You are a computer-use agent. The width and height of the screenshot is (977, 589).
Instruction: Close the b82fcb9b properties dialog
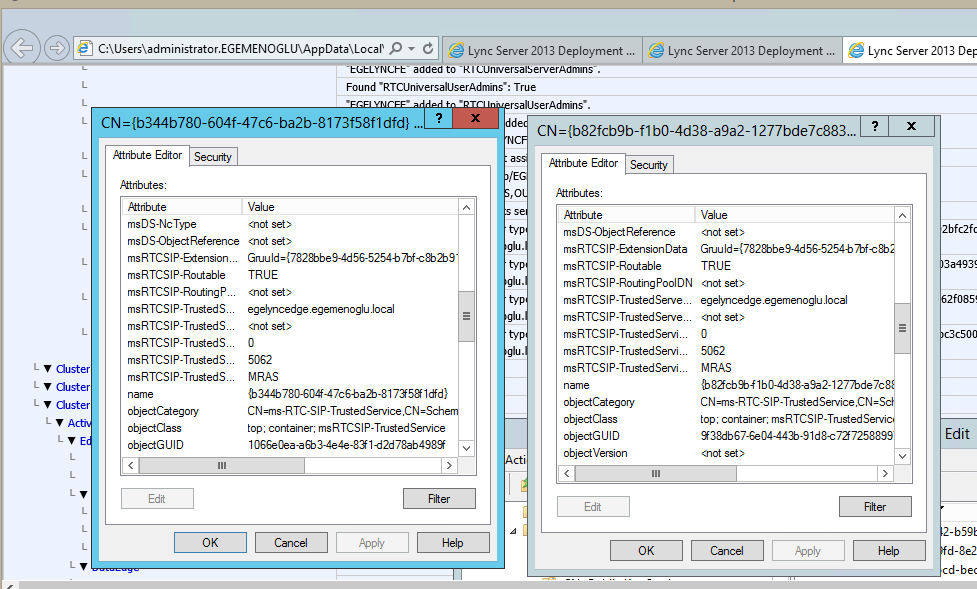click(x=911, y=127)
